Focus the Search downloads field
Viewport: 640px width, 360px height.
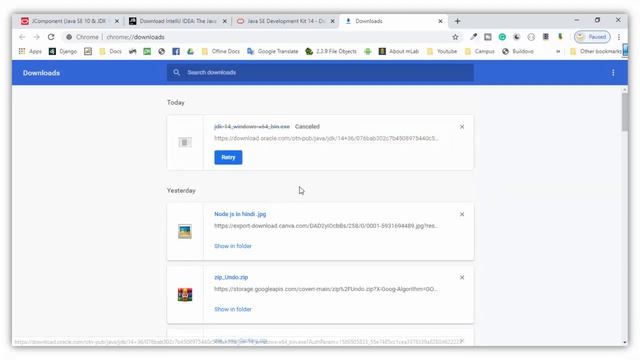(x=320, y=72)
